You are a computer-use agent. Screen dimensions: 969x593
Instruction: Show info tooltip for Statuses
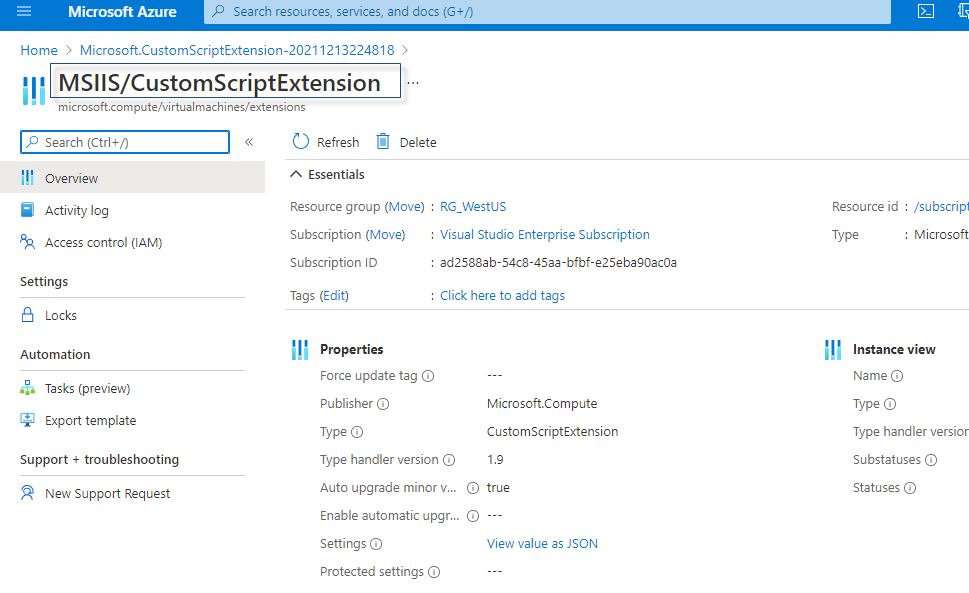click(x=910, y=488)
